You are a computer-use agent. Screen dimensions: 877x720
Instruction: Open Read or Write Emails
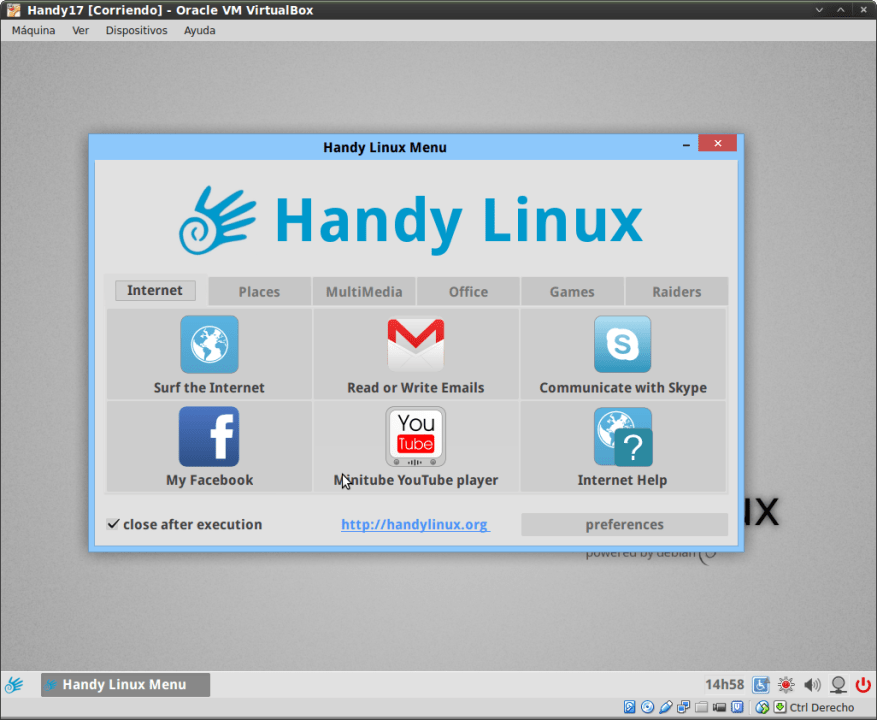415,343
